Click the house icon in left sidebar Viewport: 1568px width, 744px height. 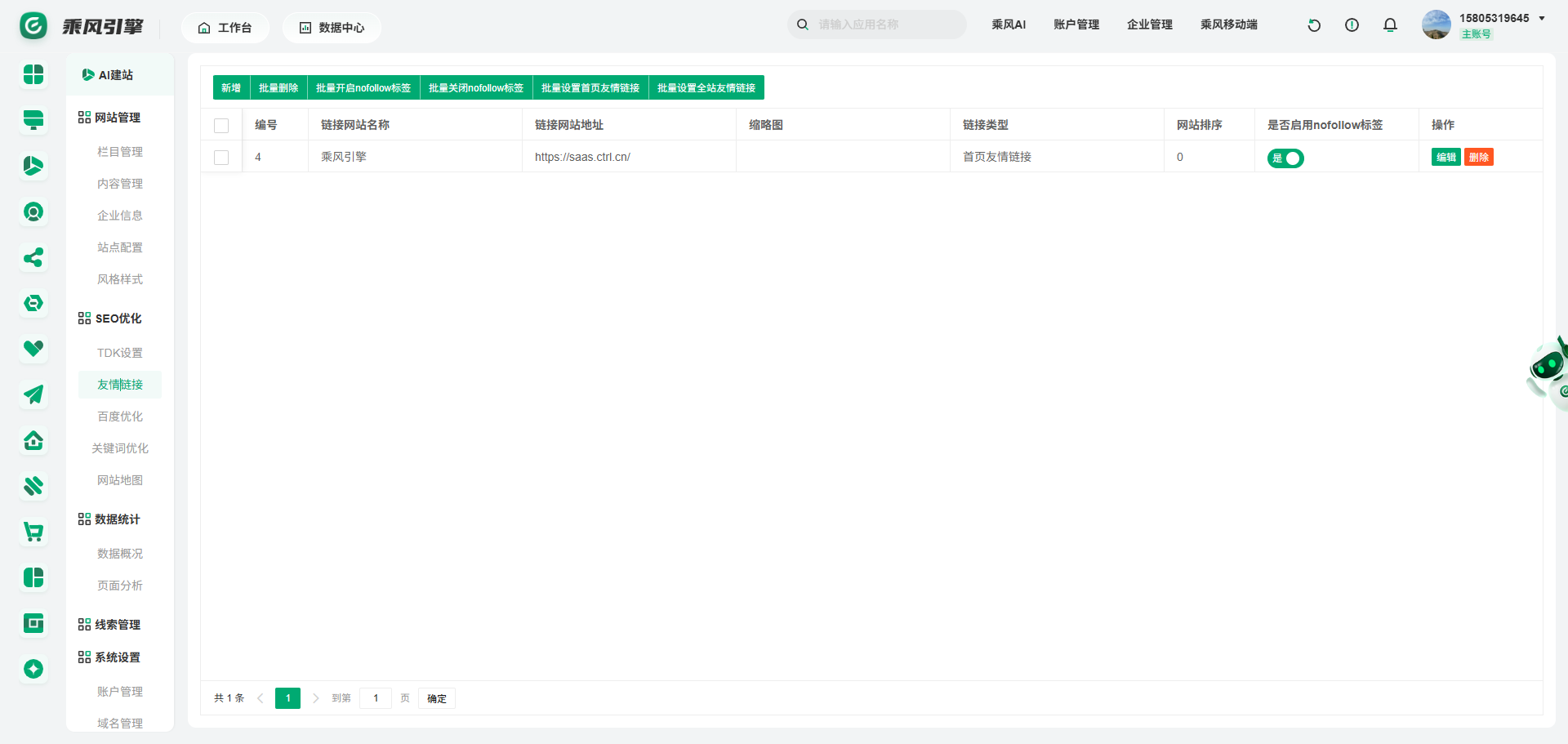(x=33, y=441)
